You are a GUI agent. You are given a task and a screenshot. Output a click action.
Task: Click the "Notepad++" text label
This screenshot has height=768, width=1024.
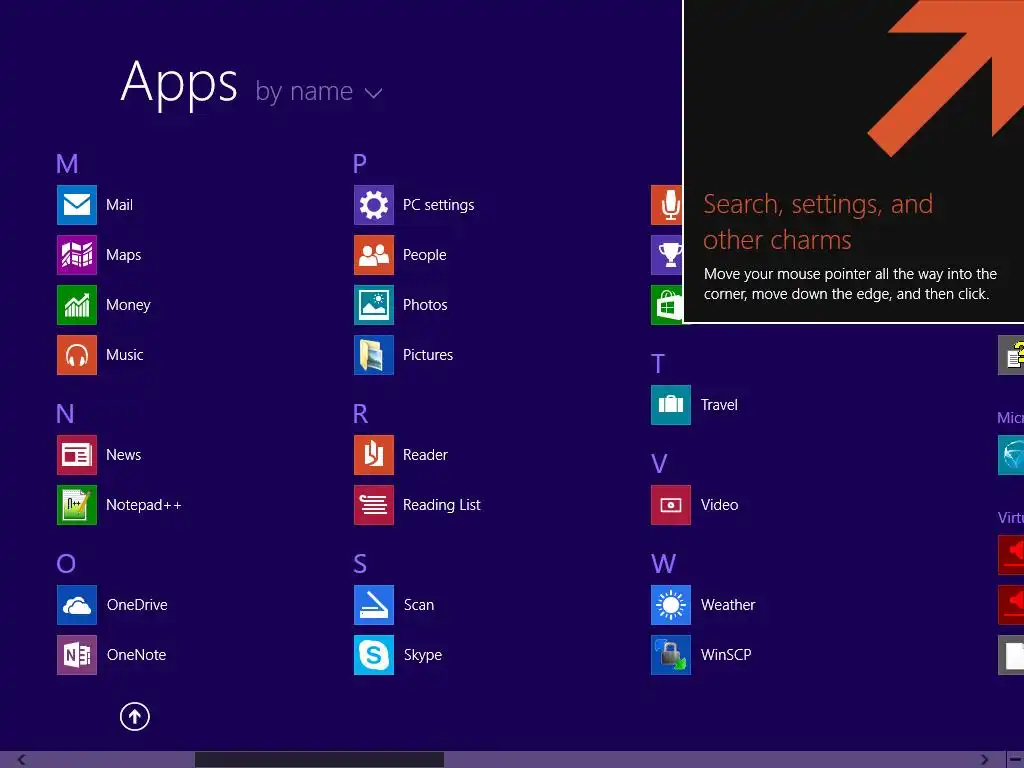144,505
